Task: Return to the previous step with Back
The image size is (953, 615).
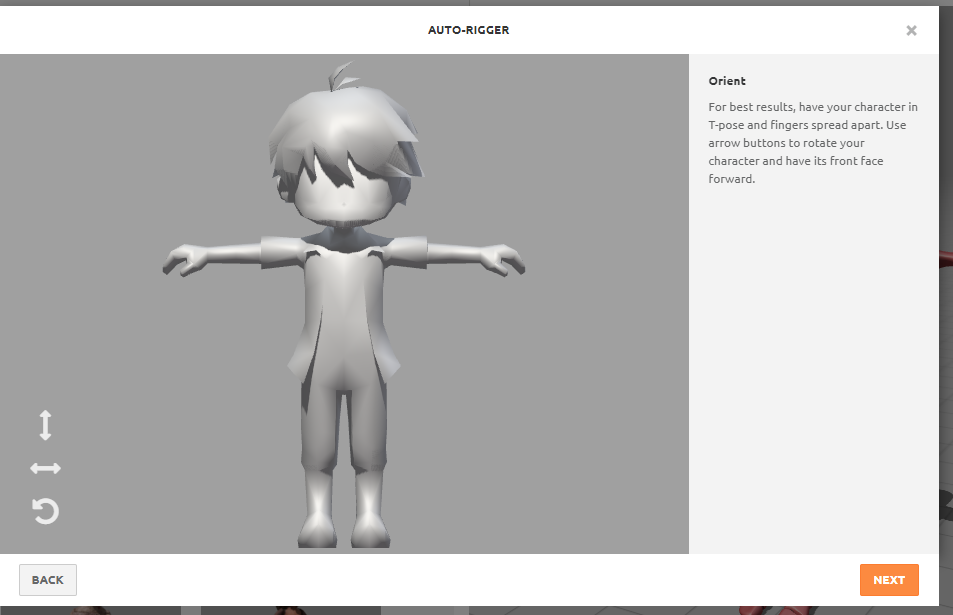Action: pos(47,580)
